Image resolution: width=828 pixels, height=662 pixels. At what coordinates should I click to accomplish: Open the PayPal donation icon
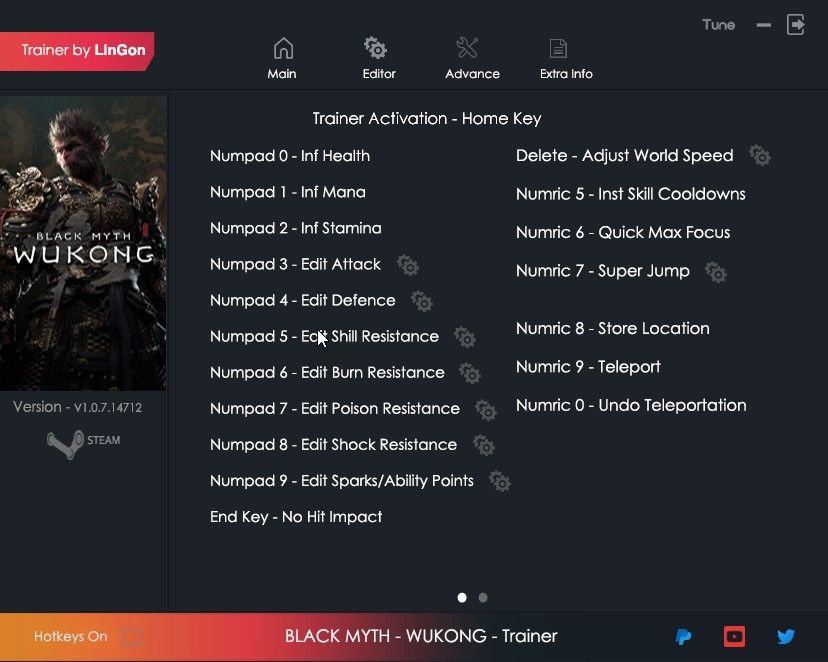[x=683, y=637]
